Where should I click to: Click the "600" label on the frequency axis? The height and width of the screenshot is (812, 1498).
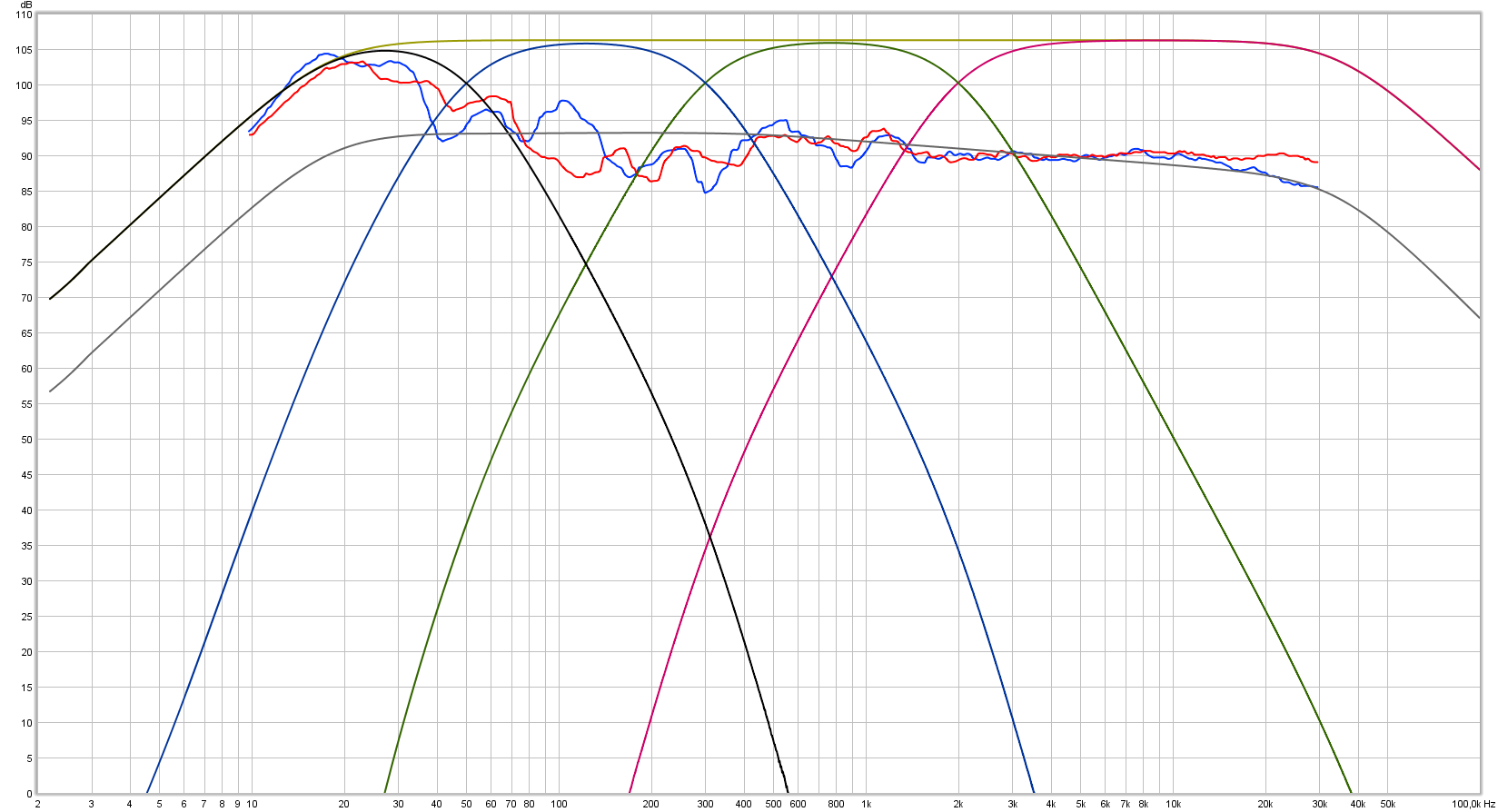pos(798,804)
